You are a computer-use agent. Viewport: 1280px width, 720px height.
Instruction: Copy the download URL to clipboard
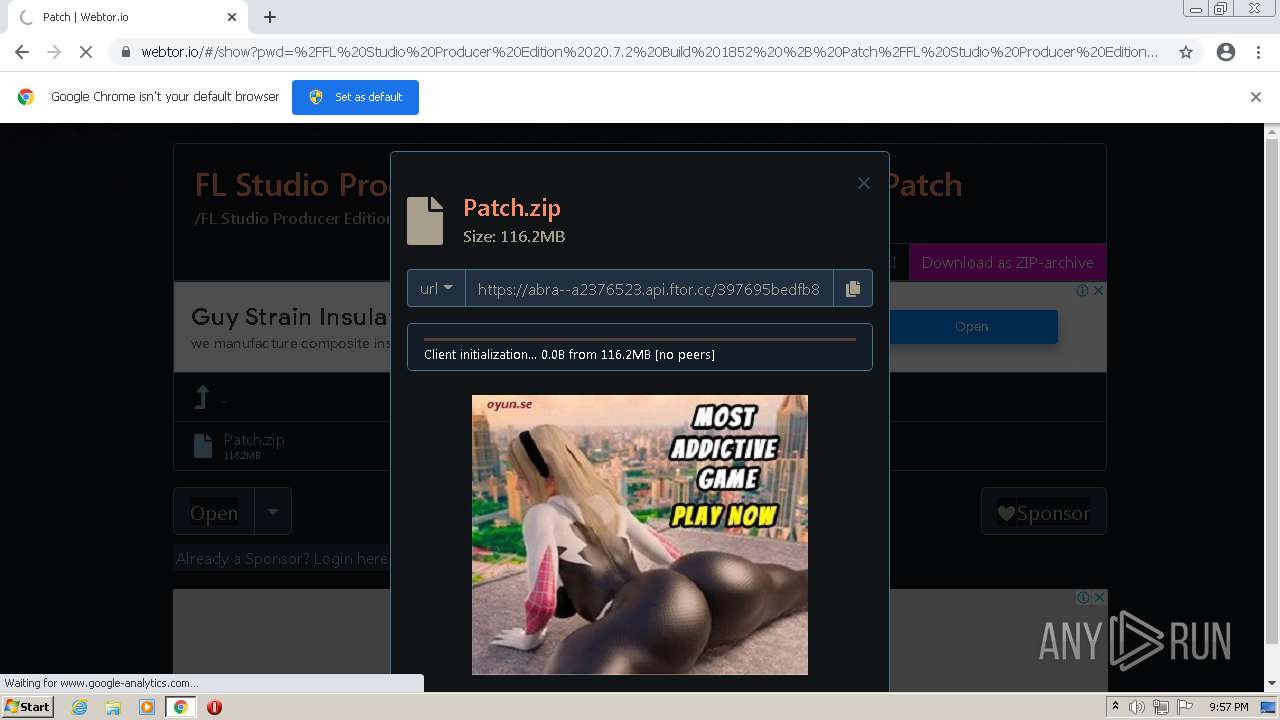click(x=853, y=289)
